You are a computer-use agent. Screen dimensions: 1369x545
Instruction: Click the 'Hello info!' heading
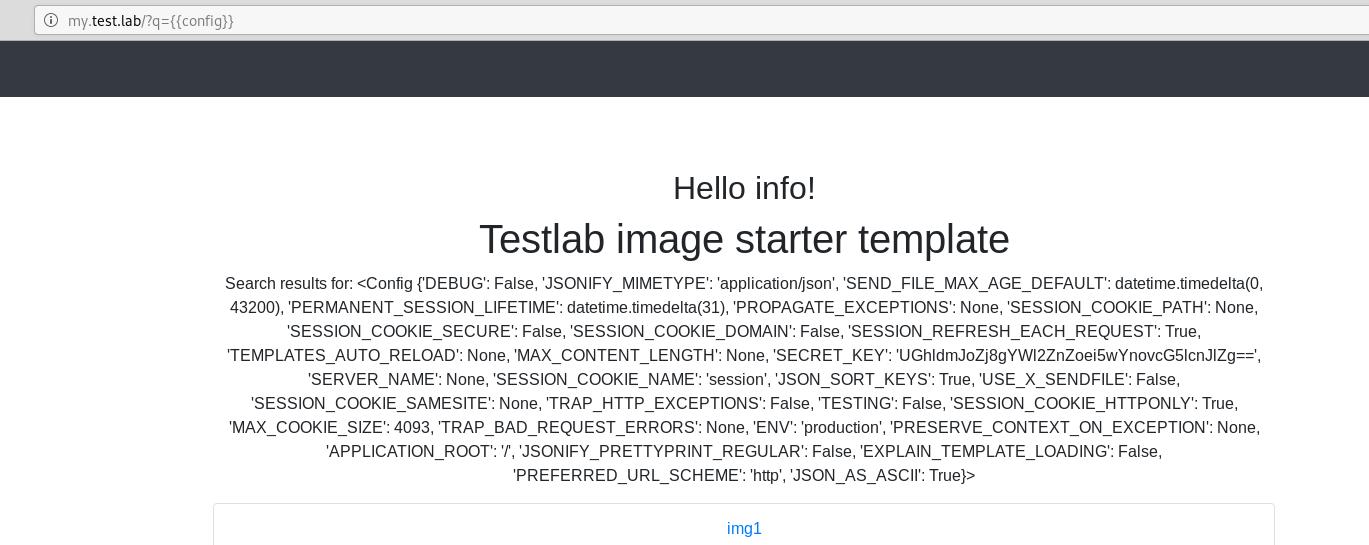(744, 188)
